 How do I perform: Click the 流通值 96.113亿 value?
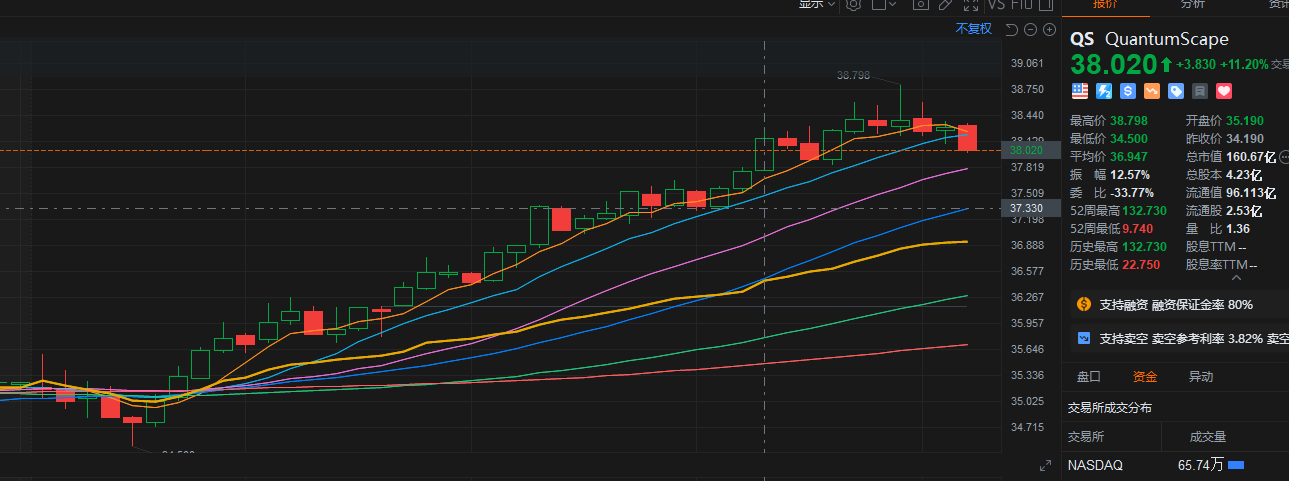pos(1251,193)
